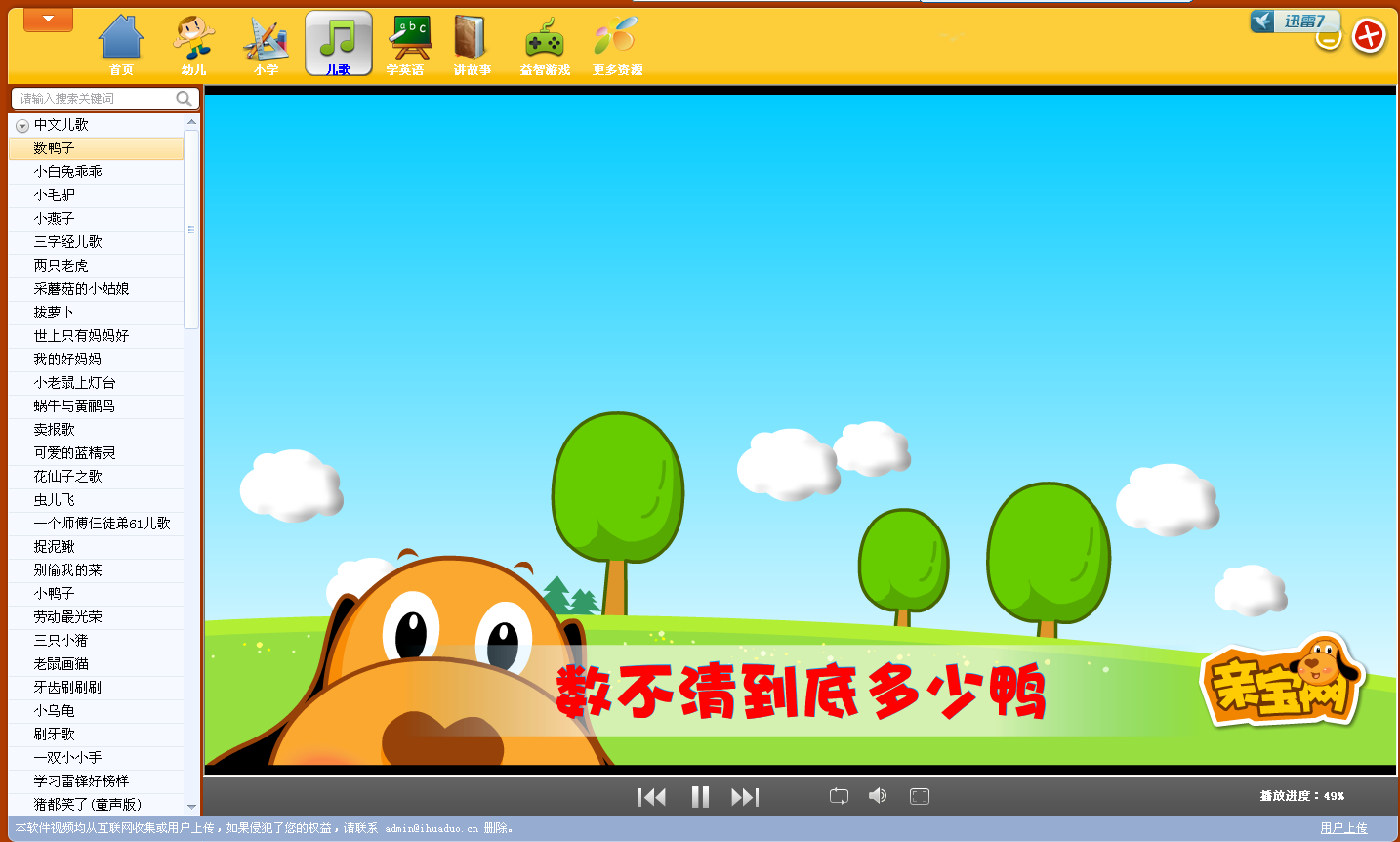Focus the search keyword input field
The width and height of the screenshot is (1400, 842).
[x=96, y=99]
